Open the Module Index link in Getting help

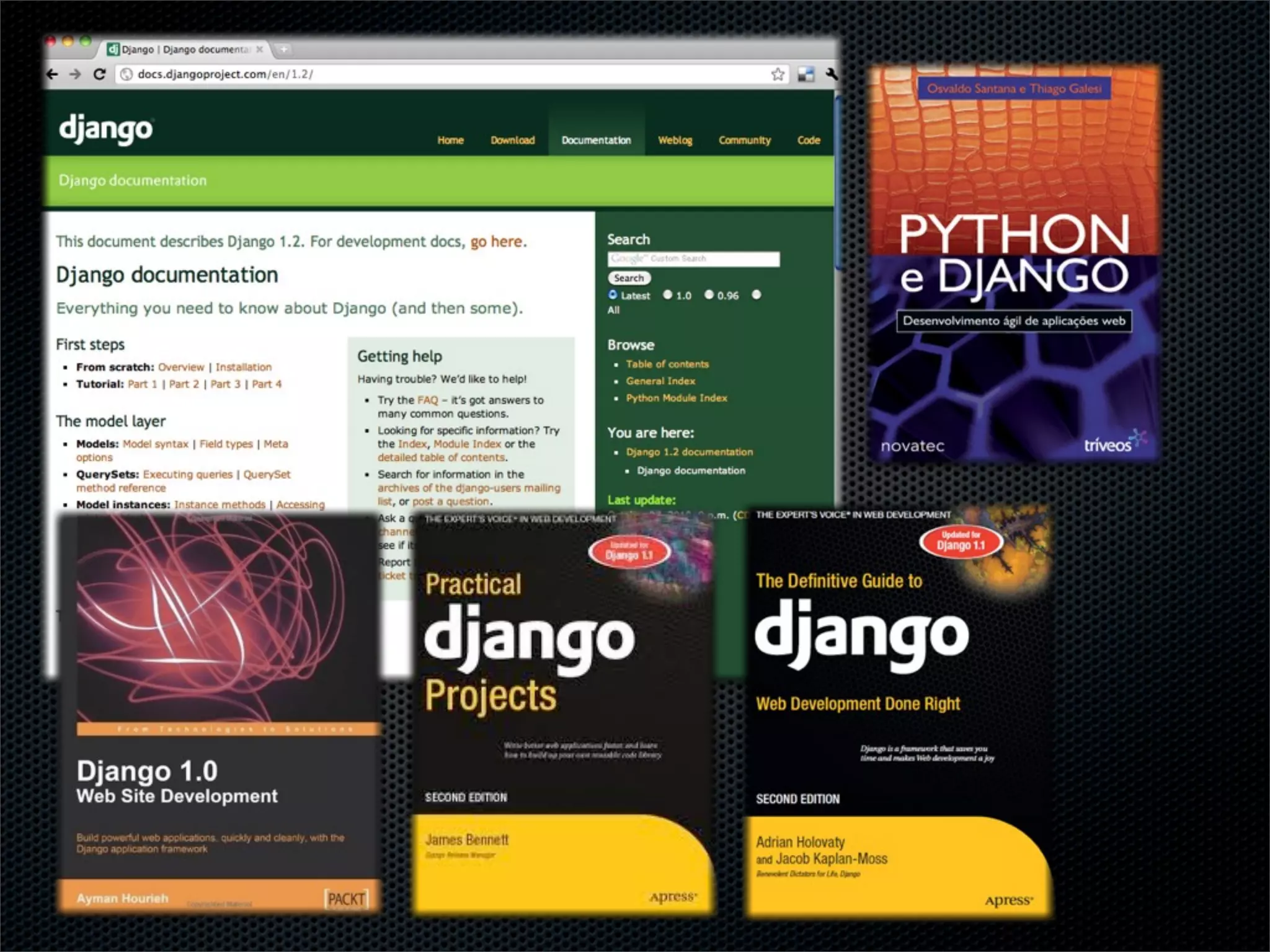click(468, 444)
